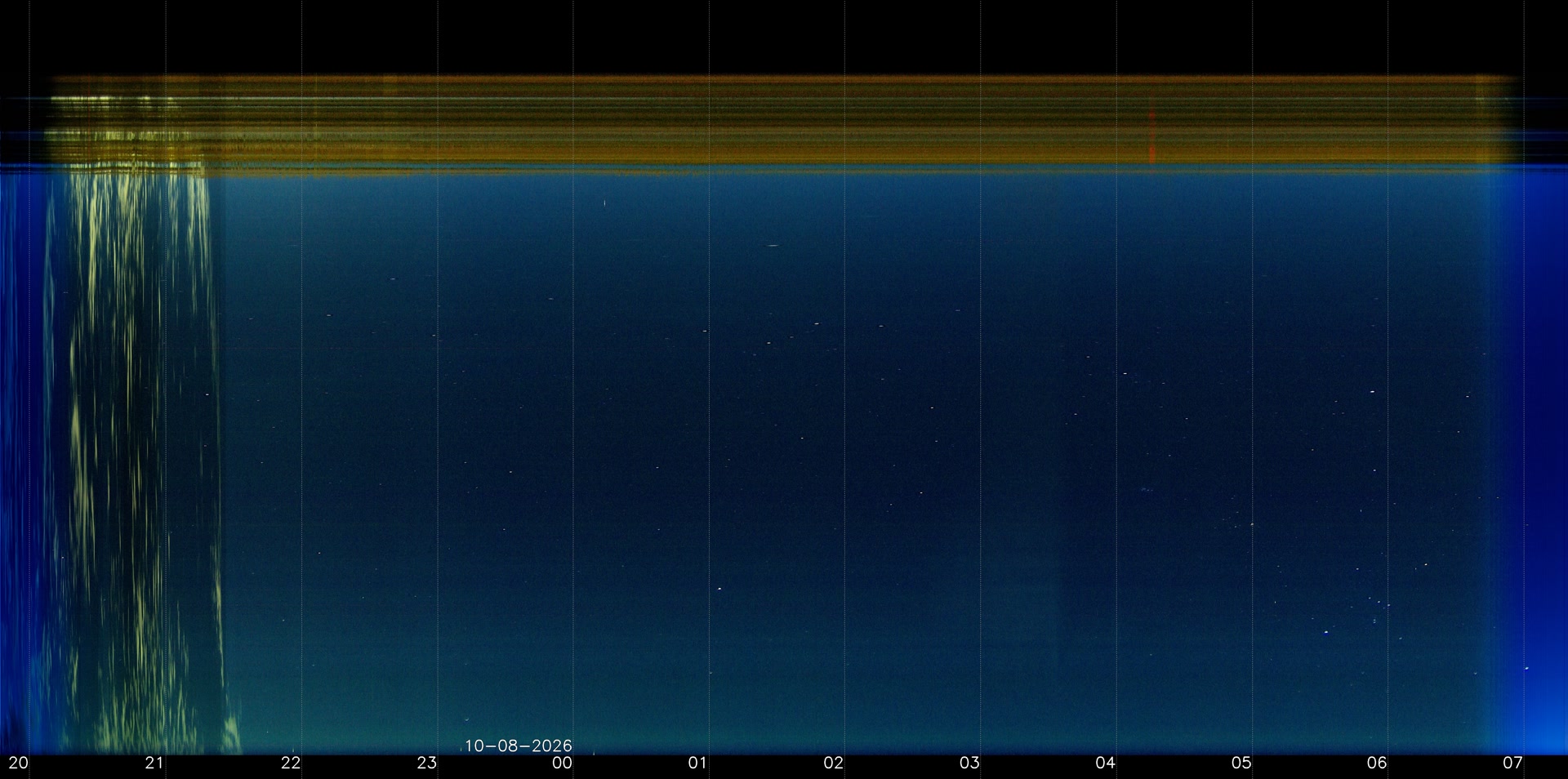Click the date text 10-08-2026

point(519,746)
